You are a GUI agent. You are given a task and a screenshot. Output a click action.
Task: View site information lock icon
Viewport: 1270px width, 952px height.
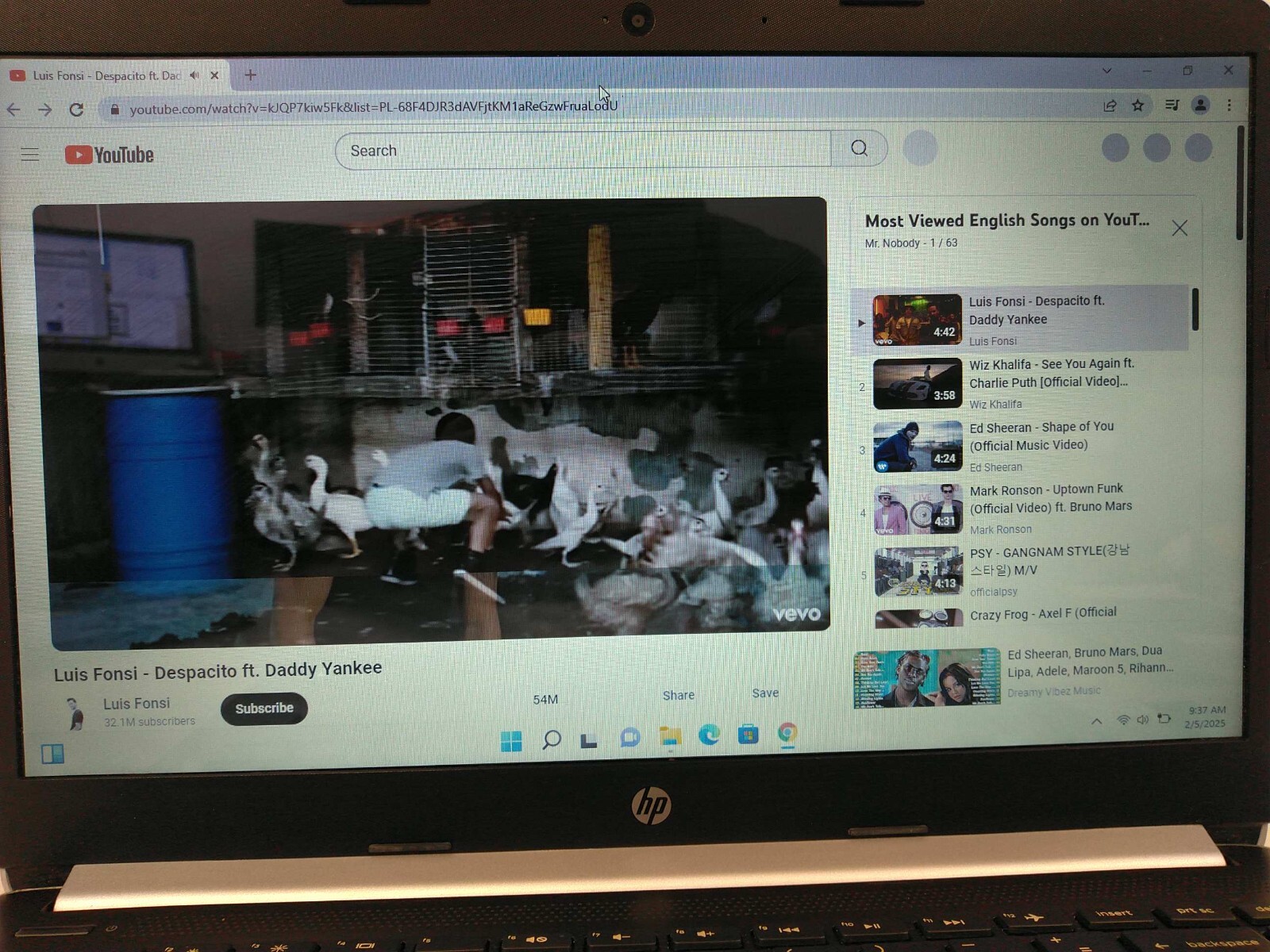(x=114, y=109)
